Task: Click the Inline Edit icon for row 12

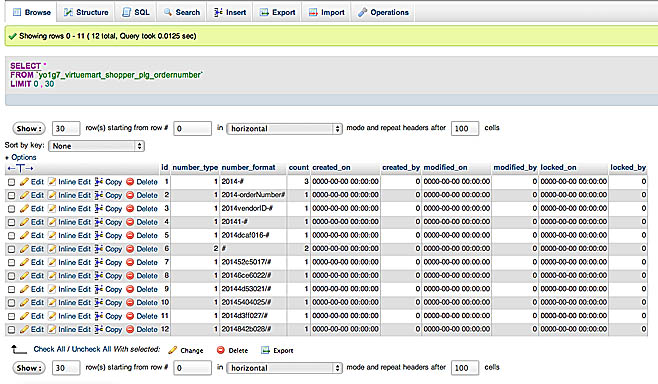Action: 52,329
